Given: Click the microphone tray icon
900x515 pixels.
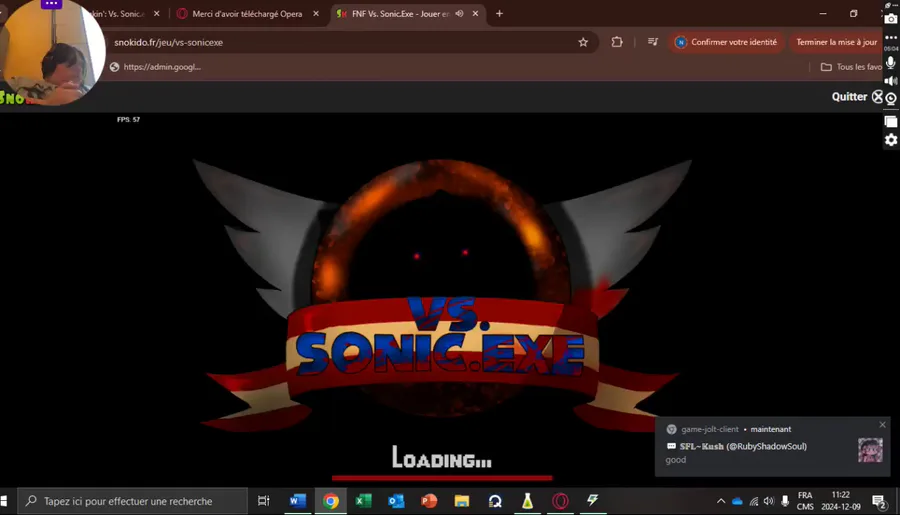Looking at the screenshot, I should (x=785, y=501).
